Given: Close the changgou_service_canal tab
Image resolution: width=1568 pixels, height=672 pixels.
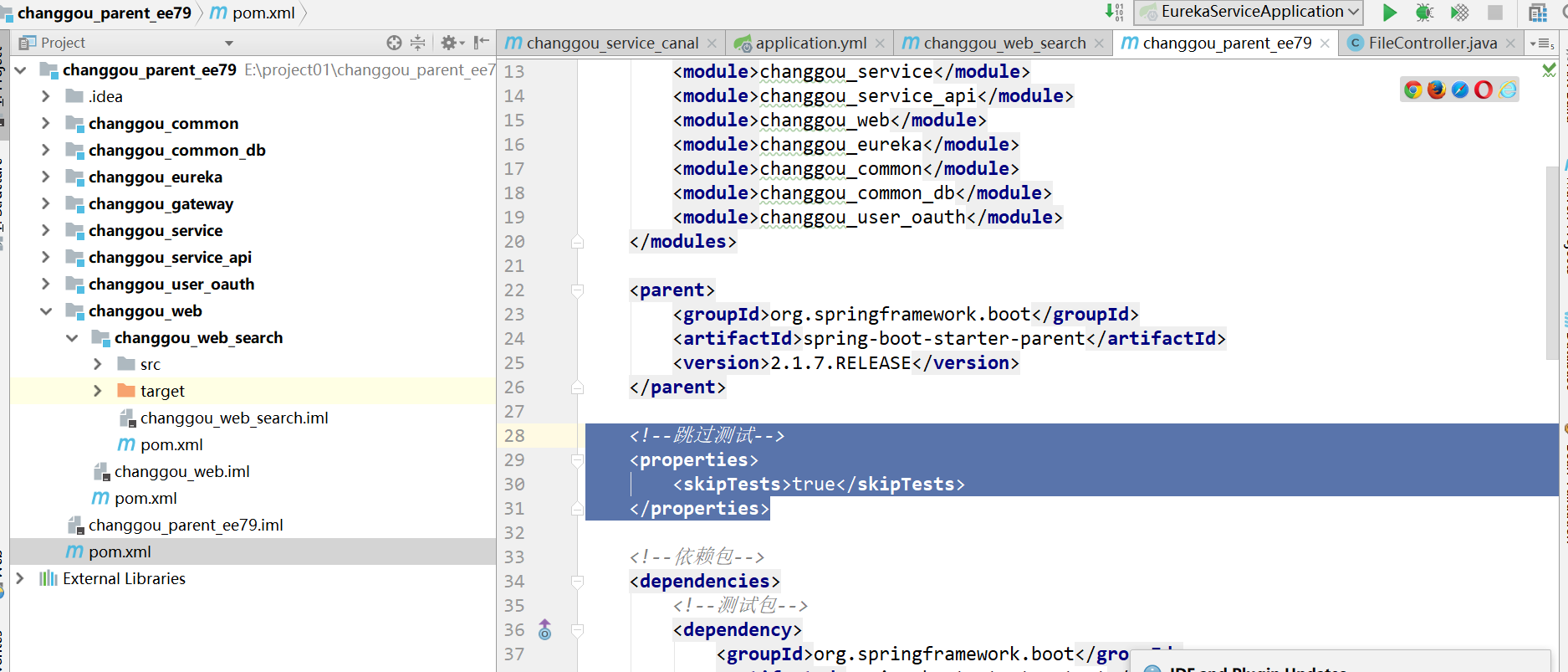Looking at the screenshot, I should pos(712,44).
